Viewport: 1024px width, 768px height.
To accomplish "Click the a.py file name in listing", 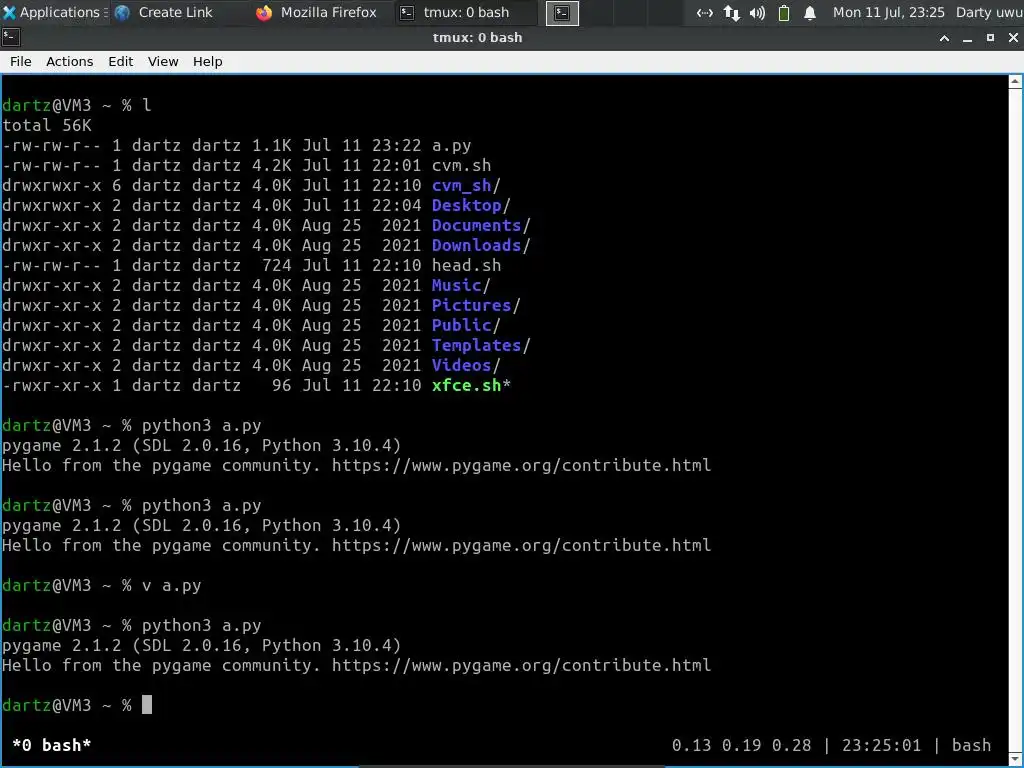I will [x=451, y=146].
